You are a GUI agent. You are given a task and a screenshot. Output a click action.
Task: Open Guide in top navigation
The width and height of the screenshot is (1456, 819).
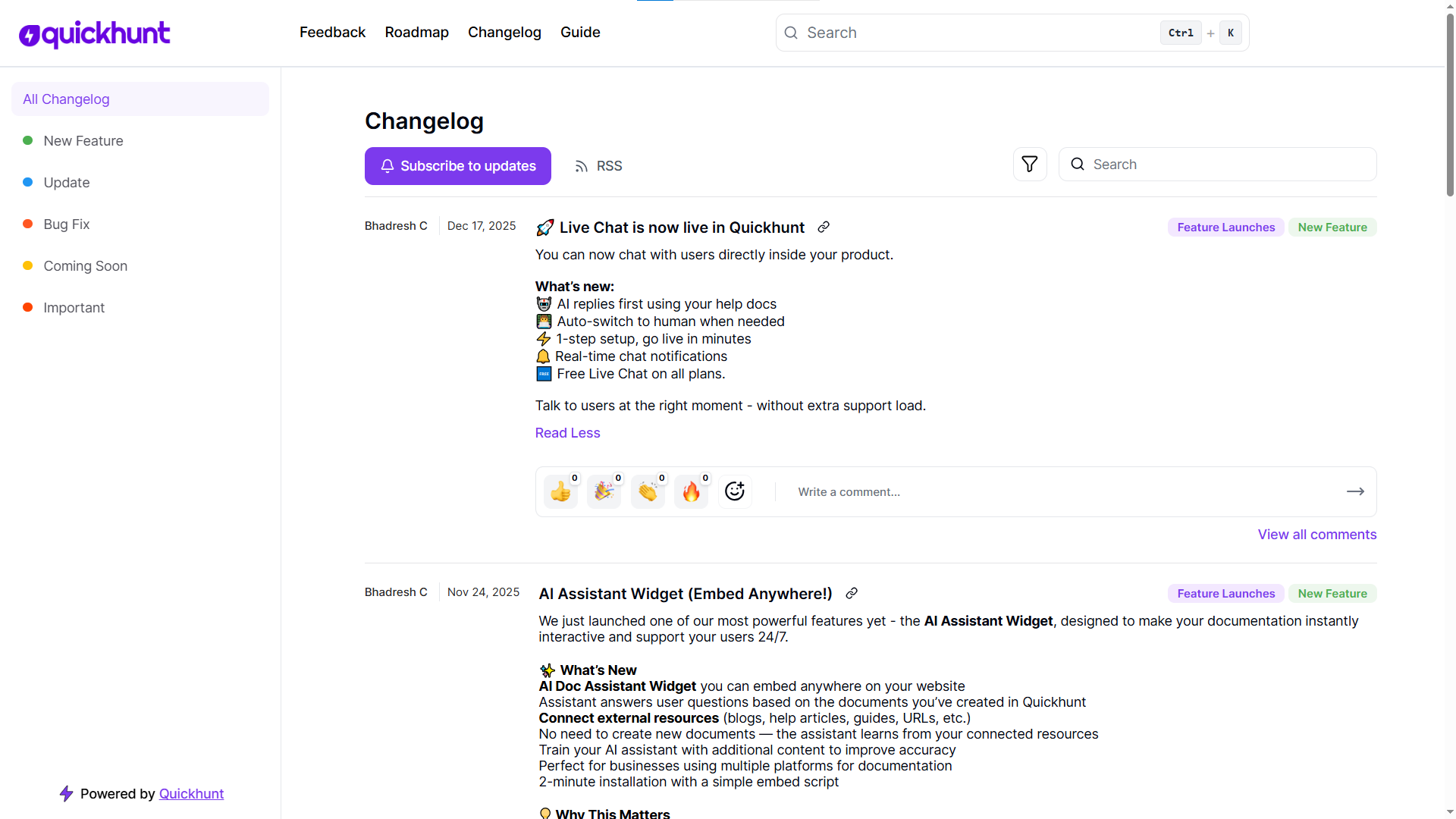[x=580, y=32]
